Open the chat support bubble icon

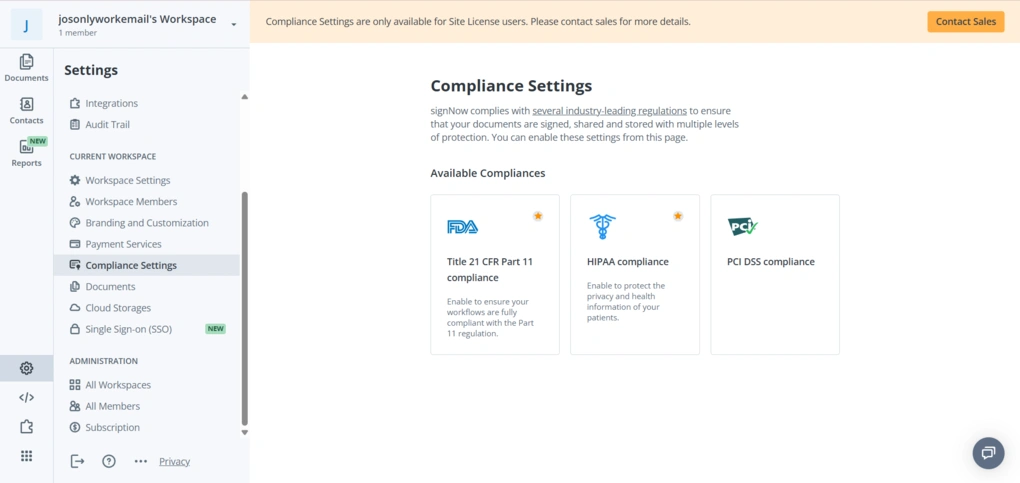click(988, 453)
